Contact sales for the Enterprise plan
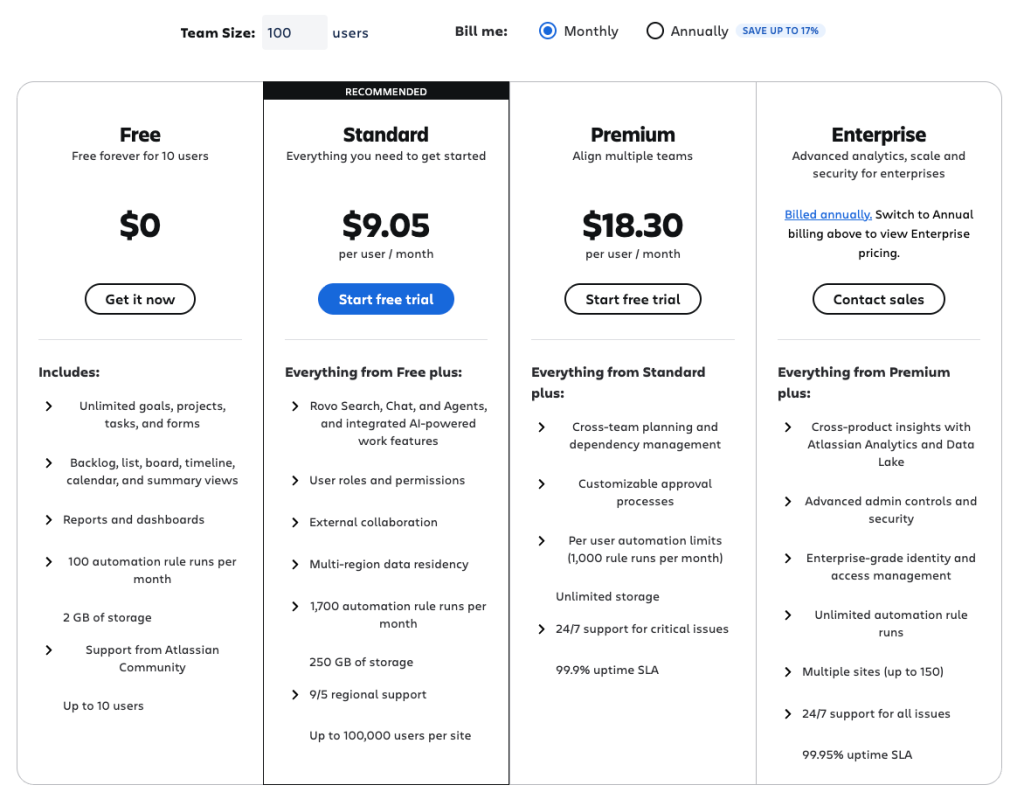The width and height of the screenshot is (1024, 806). pos(878,299)
